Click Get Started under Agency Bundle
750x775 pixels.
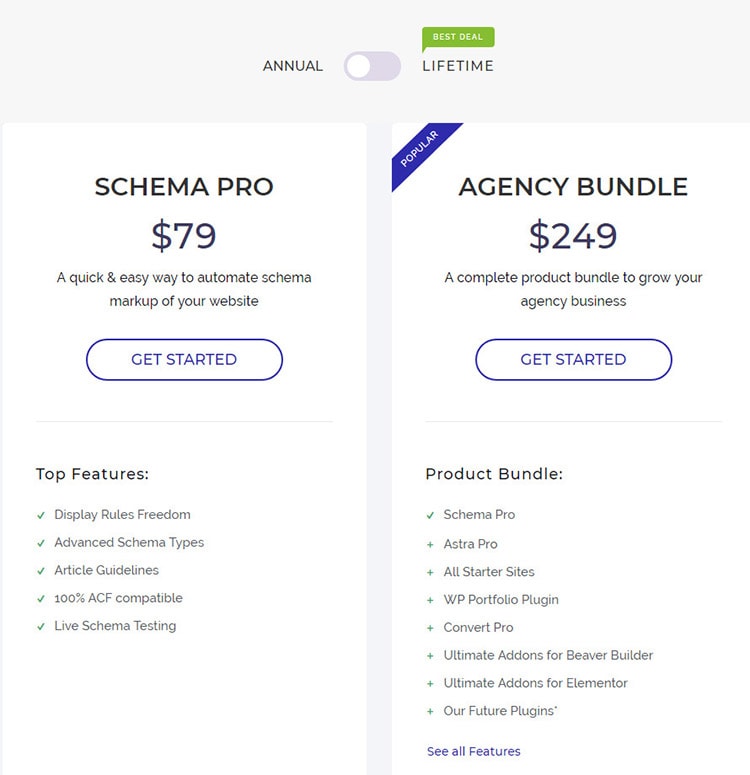click(x=573, y=360)
